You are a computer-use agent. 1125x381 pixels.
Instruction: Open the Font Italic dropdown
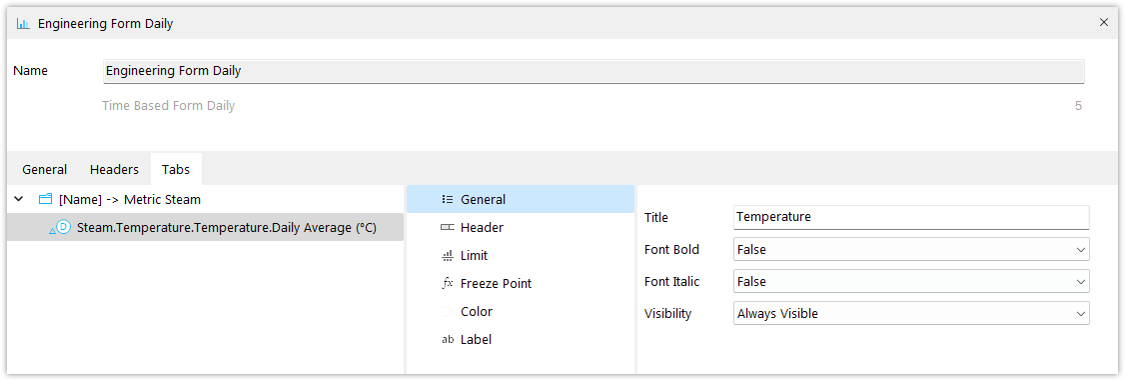point(911,281)
